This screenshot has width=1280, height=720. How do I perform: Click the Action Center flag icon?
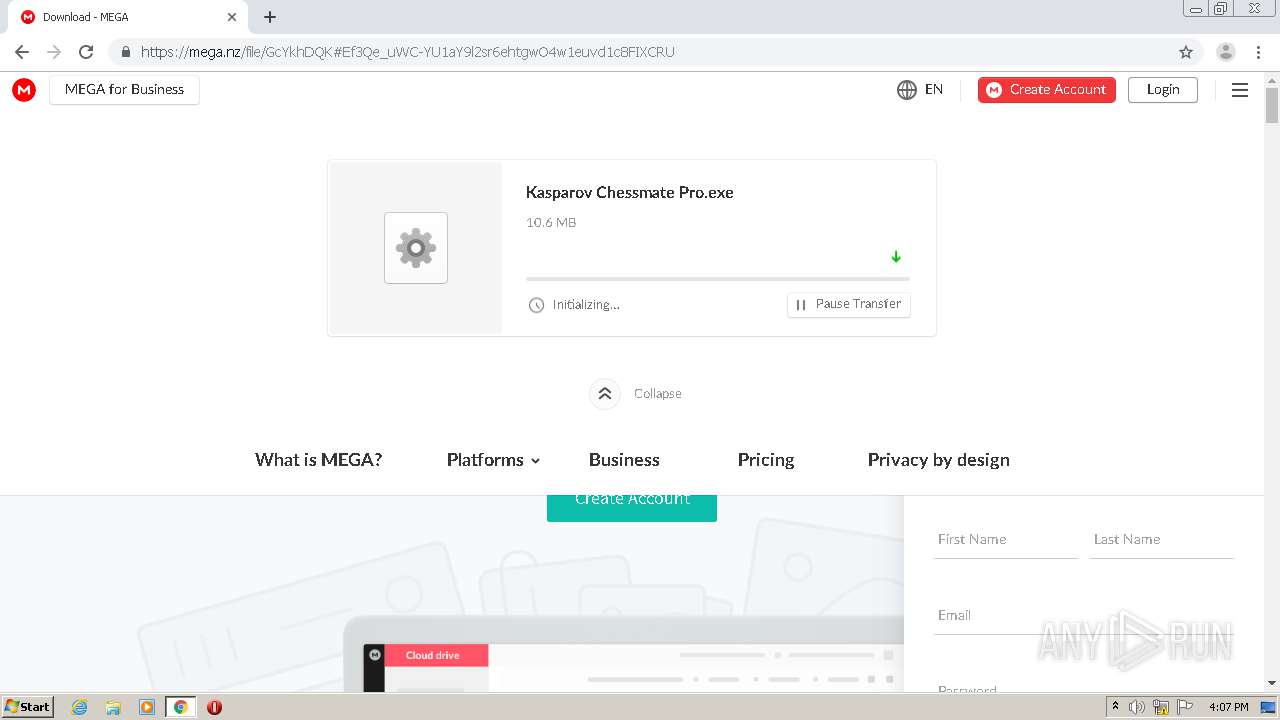tap(1185, 707)
